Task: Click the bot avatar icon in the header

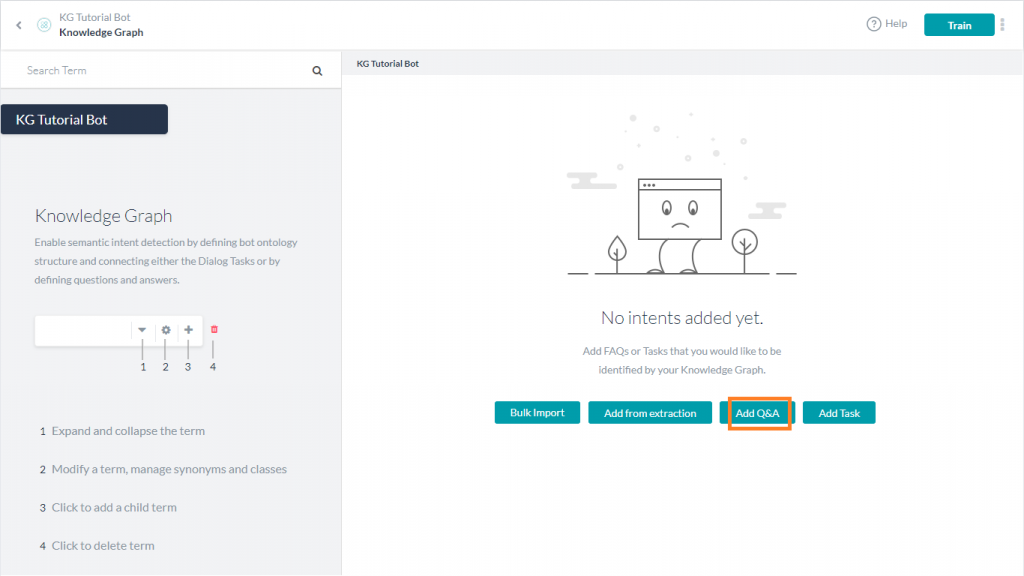Action: click(x=44, y=23)
